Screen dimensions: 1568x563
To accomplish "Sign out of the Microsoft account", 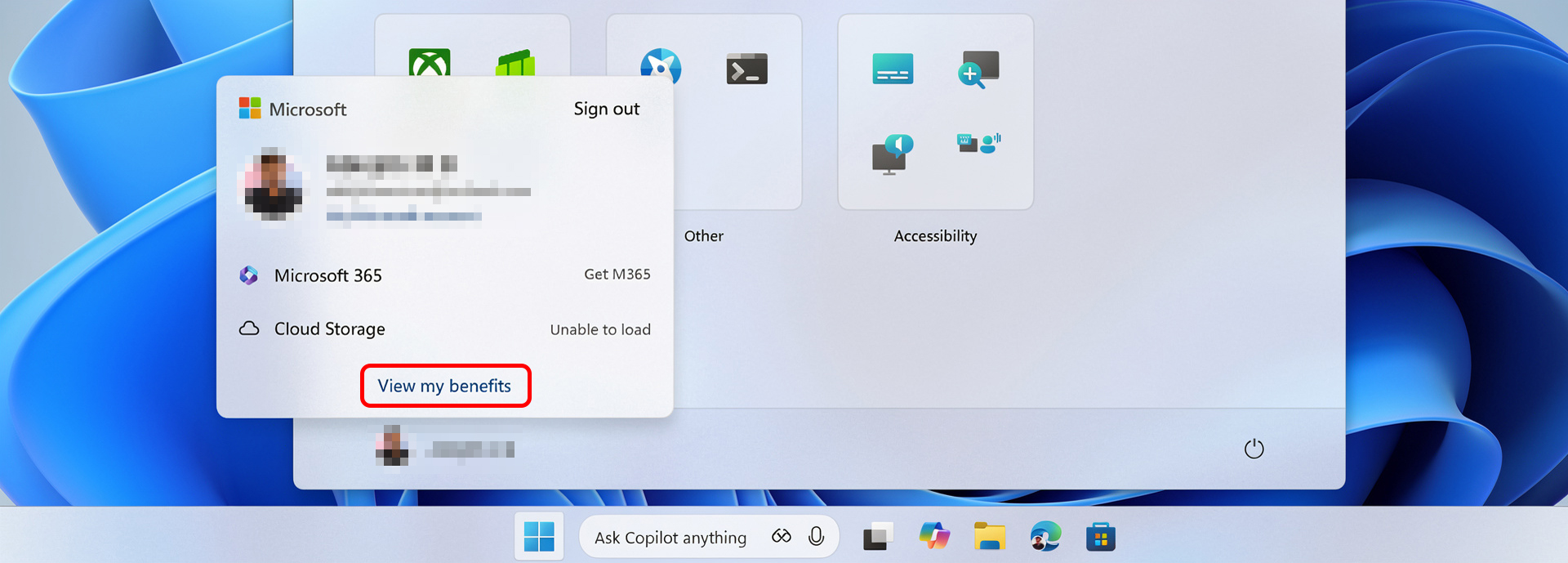I will coord(606,109).
